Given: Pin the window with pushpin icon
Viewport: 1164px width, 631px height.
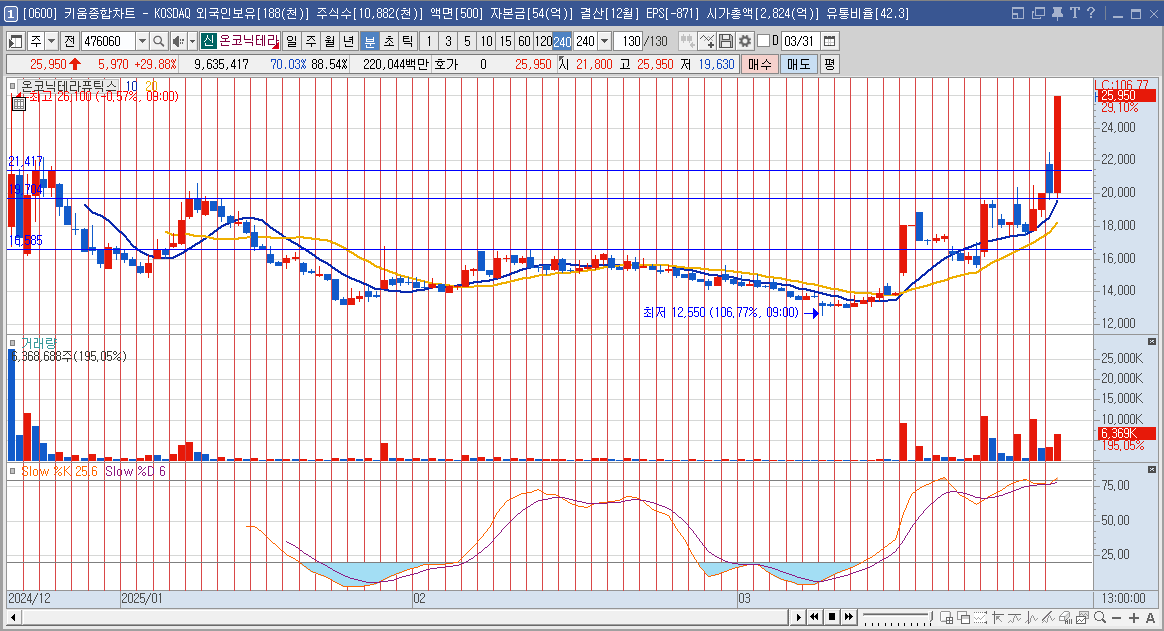Looking at the screenshot, I should click(x=1057, y=13).
